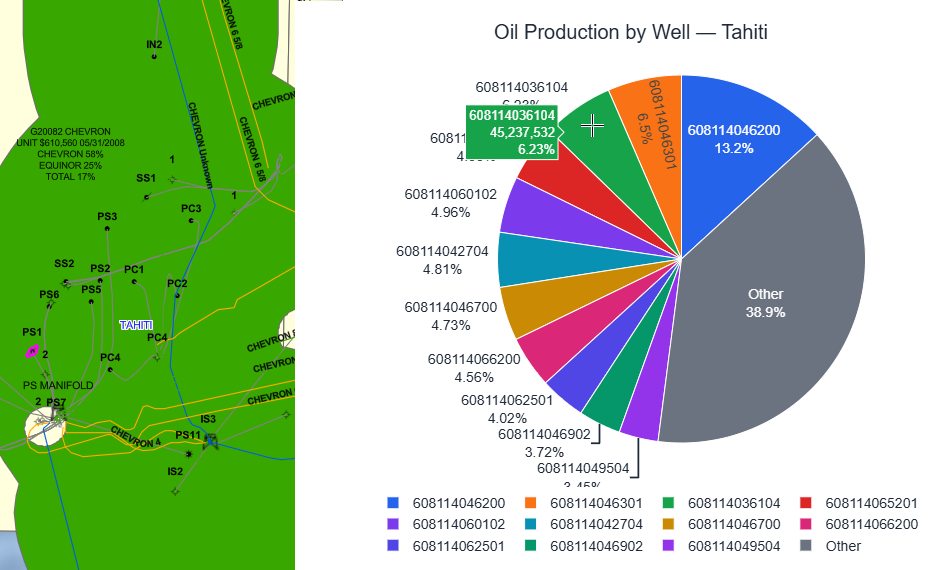The image size is (942, 570).
Task: Click the IN2 well label on the map
Action: coord(154,44)
